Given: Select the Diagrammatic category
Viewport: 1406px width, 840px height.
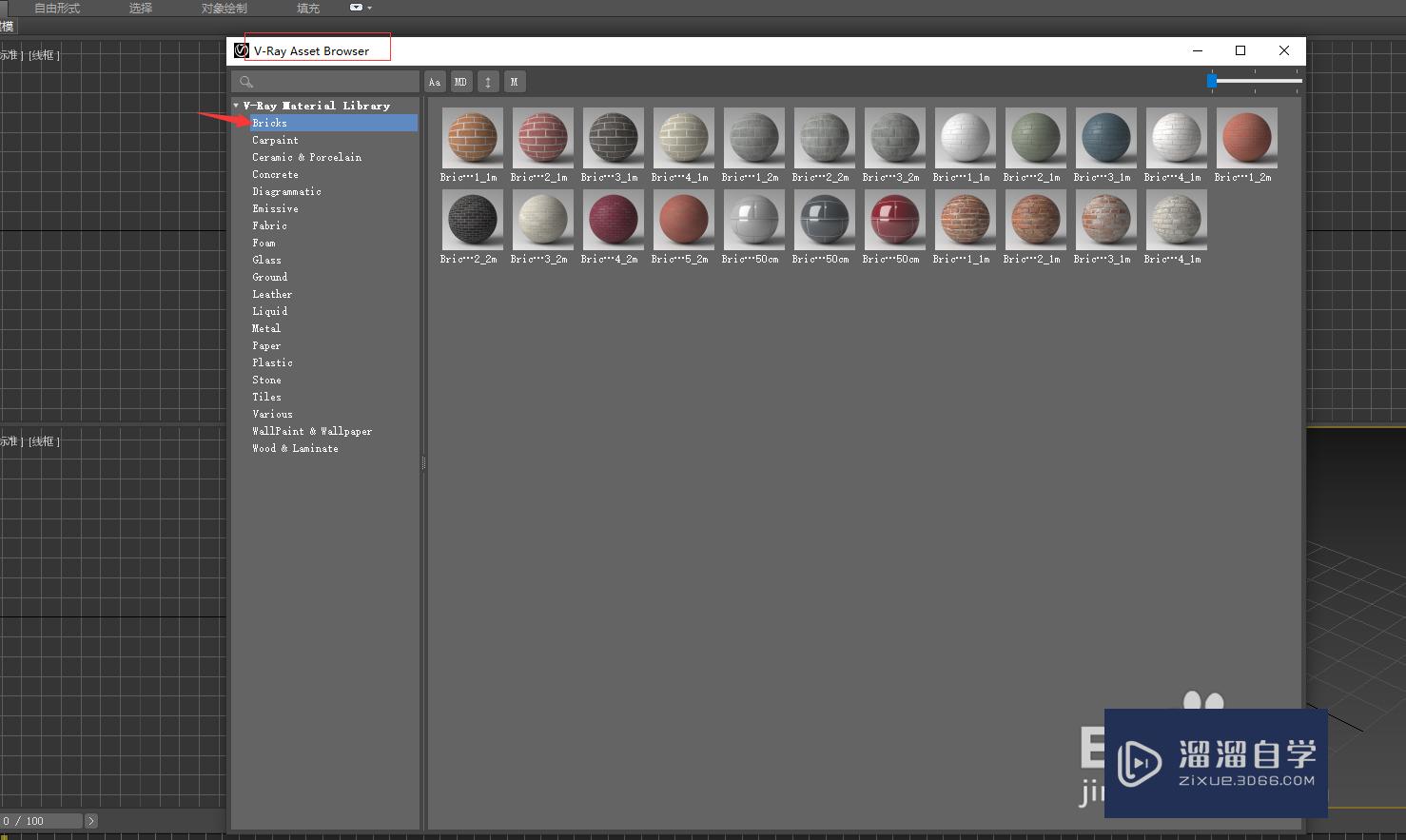Looking at the screenshot, I should click(x=286, y=191).
